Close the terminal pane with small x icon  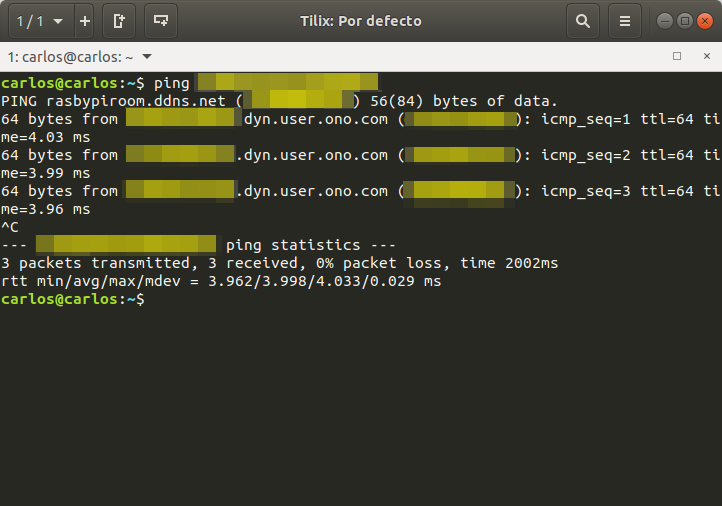(705, 56)
